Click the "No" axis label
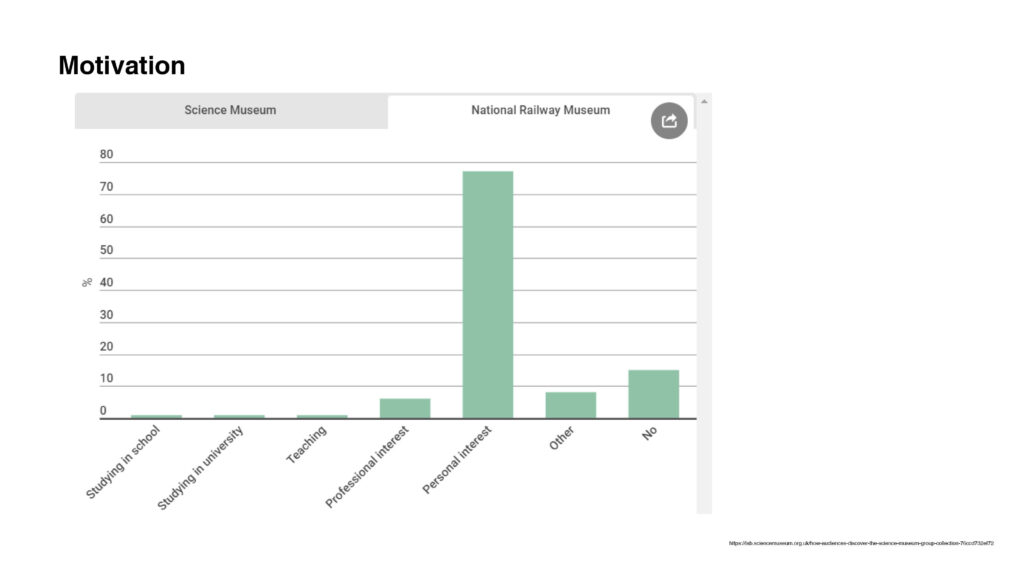The width and height of the screenshot is (1024, 576). coord(649,433)
